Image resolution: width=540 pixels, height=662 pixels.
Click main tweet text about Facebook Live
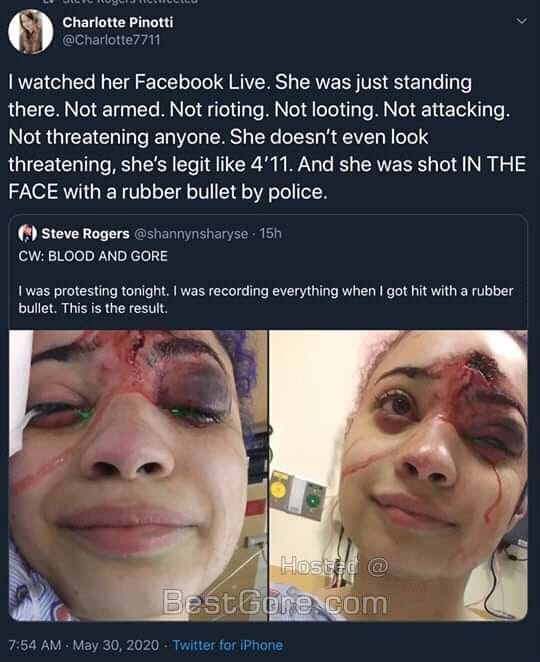point(267,137)
